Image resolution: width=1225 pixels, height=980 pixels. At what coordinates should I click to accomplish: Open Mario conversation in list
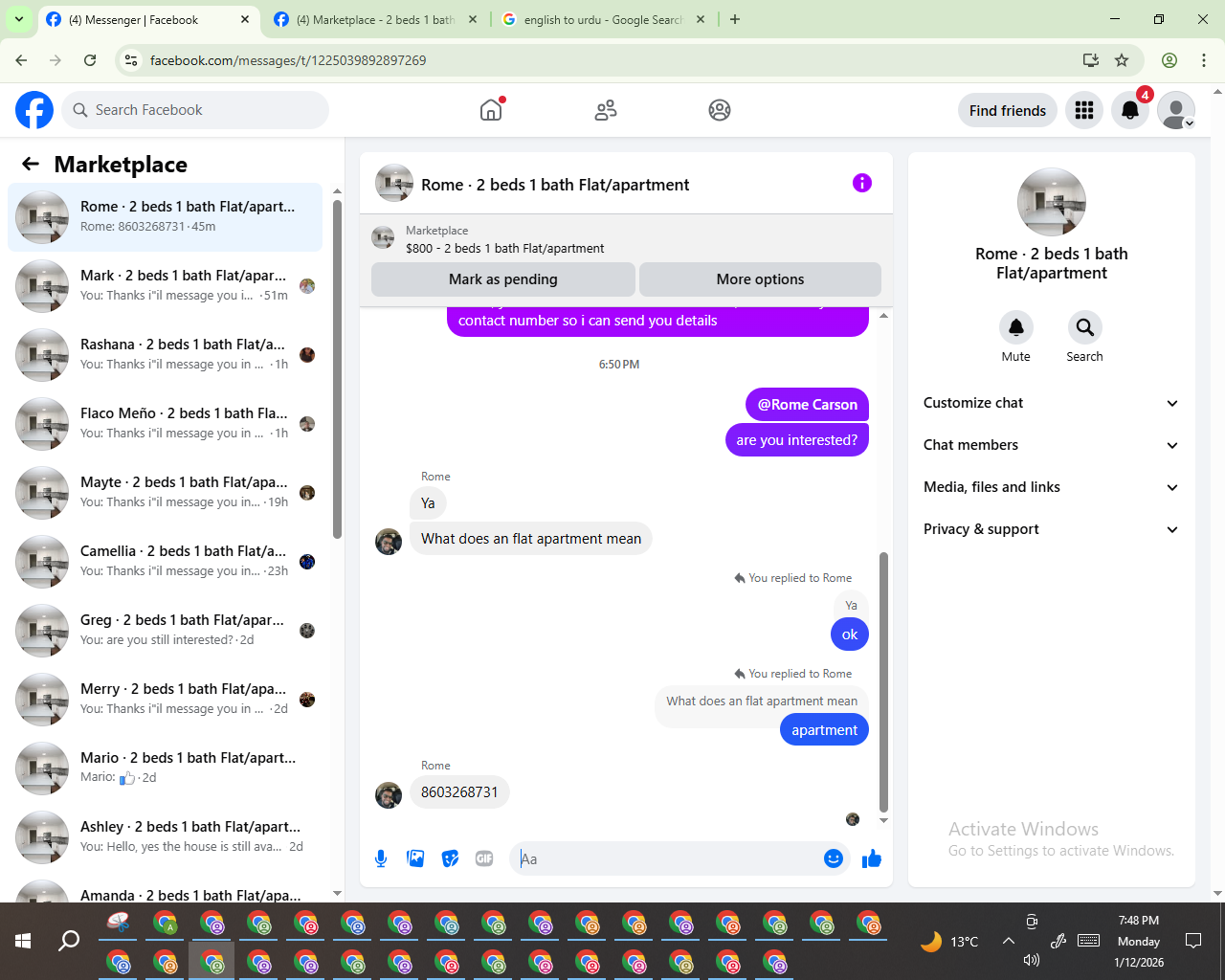(x=165, y=768)
